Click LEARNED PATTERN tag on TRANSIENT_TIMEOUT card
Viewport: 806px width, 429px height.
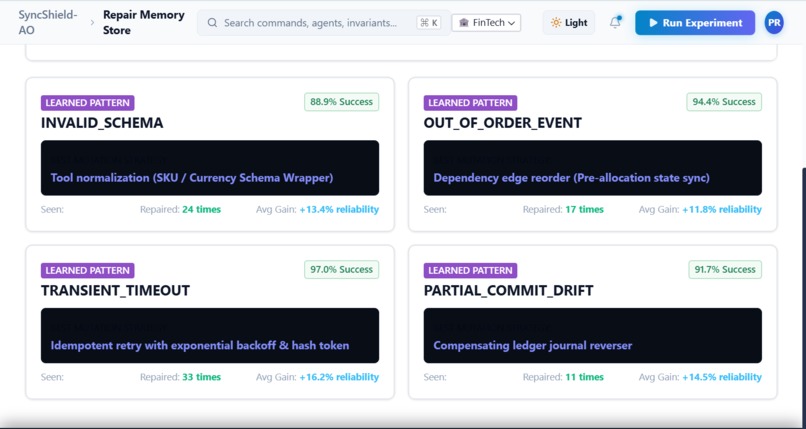click(x=87, y=270)
